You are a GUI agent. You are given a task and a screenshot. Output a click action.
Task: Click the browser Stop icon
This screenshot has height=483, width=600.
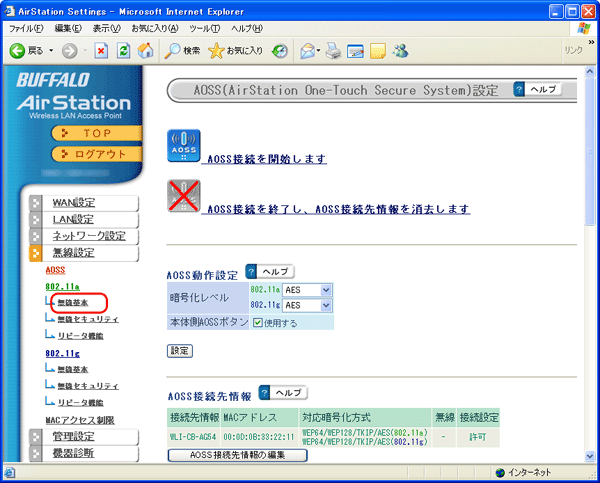point(101,50)
